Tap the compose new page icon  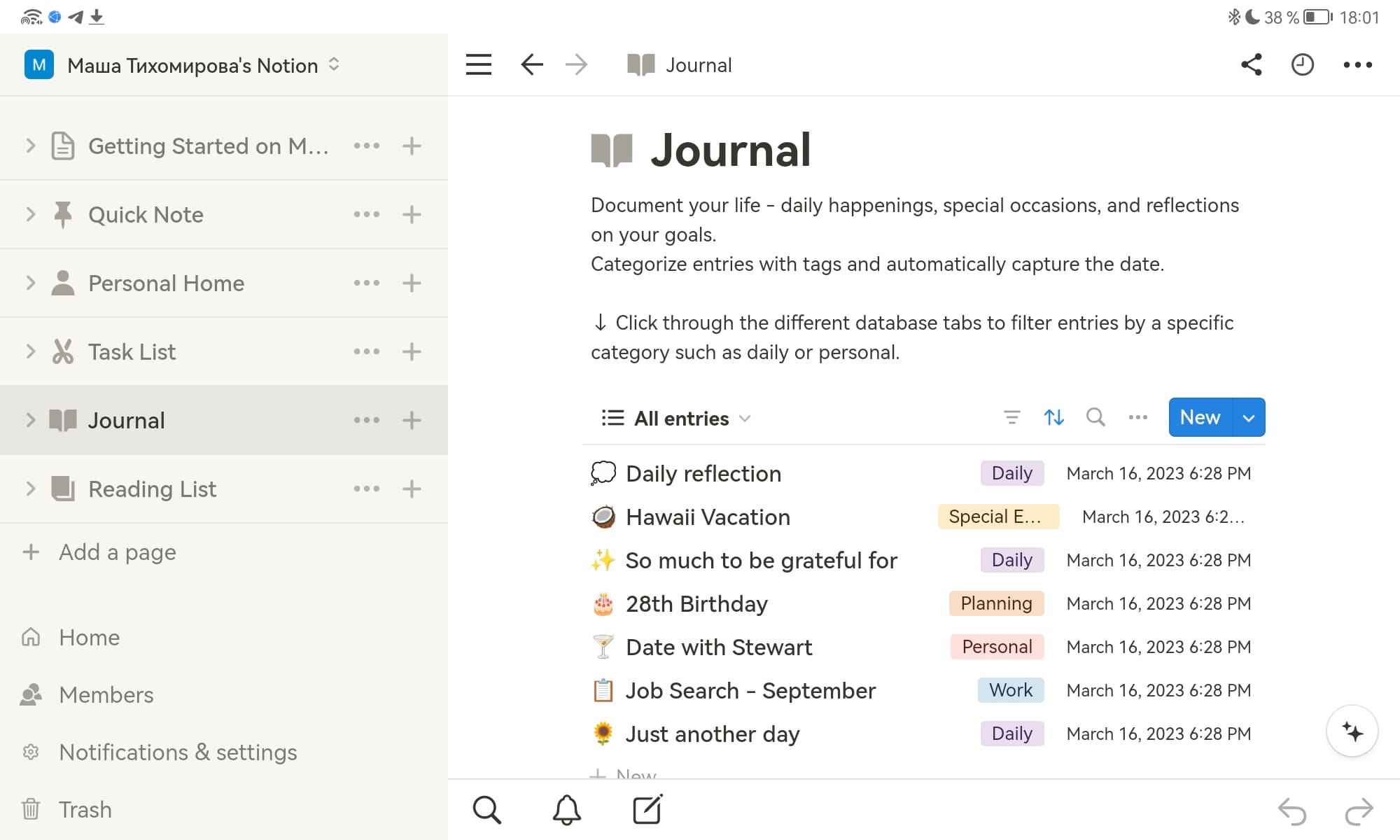pyautogui.click(x=647, y=810)
